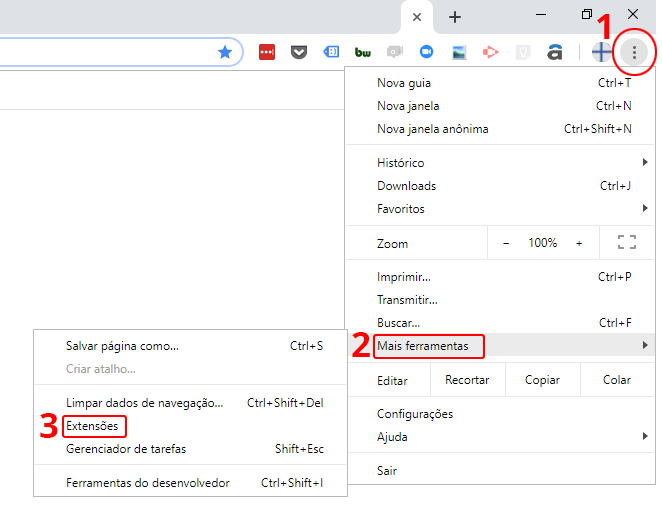This screenshot has width=662, height=512.
Task: Click the fullscreen icon in Zoom row
Action: pos(627,243)
